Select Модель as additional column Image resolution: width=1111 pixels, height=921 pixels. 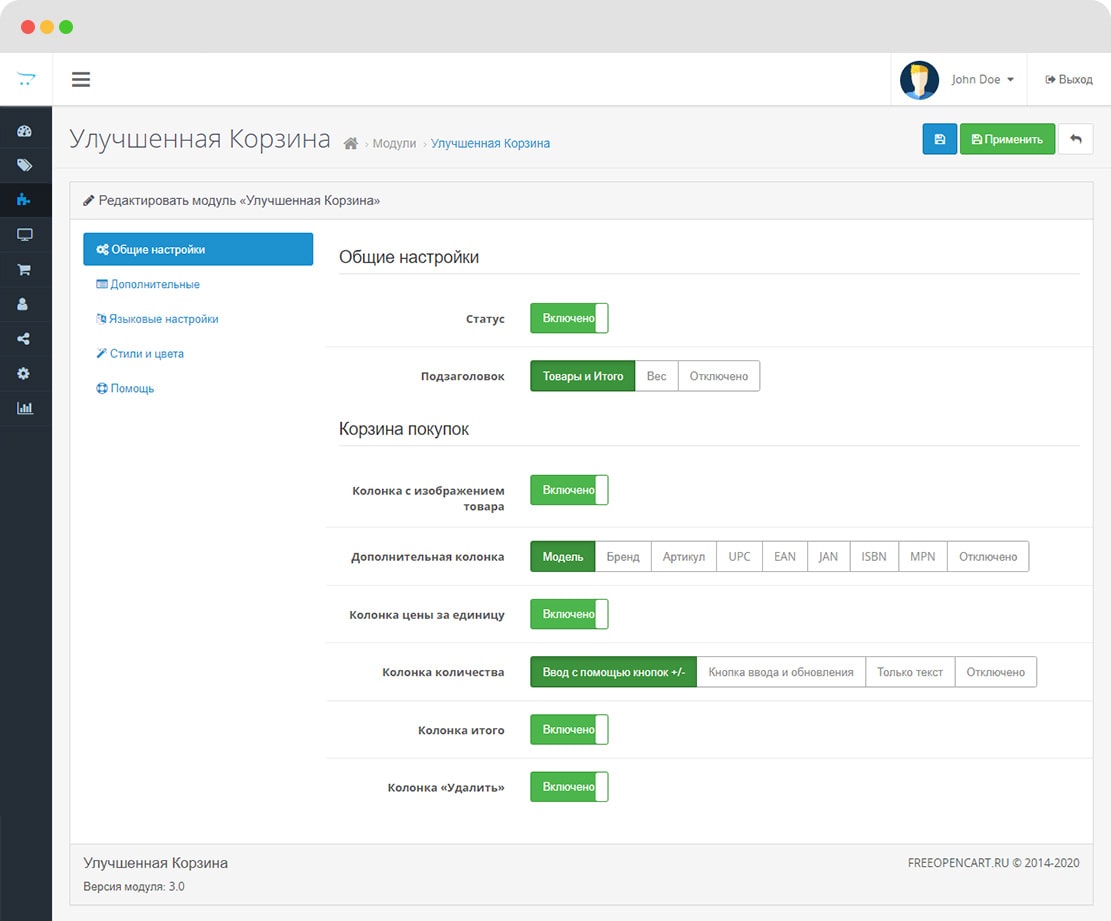click(563, 557)
